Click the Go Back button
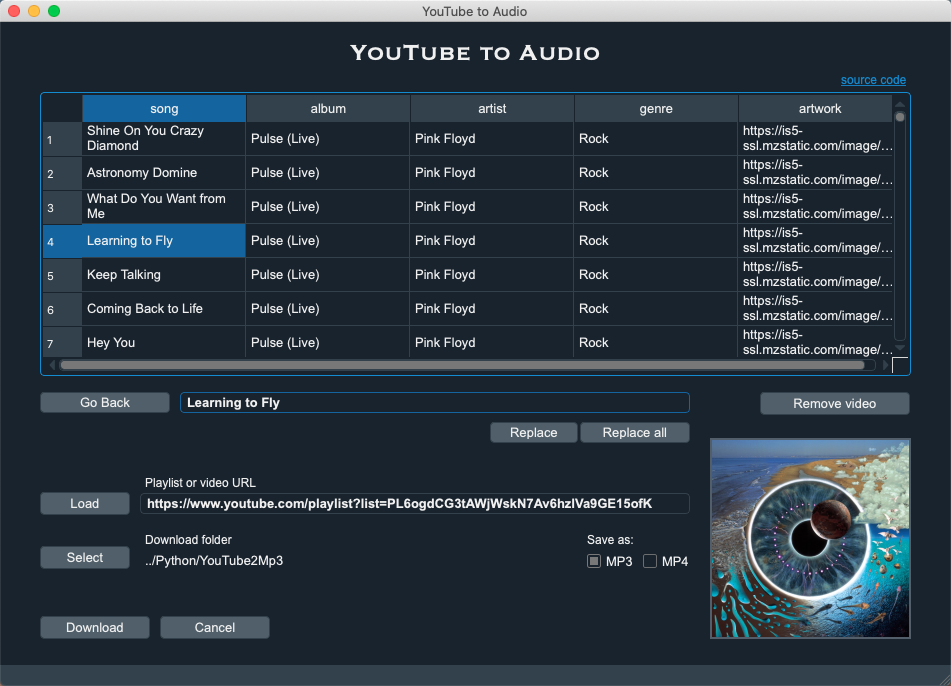This screenshot has height=686, width=951. [105, 403]
